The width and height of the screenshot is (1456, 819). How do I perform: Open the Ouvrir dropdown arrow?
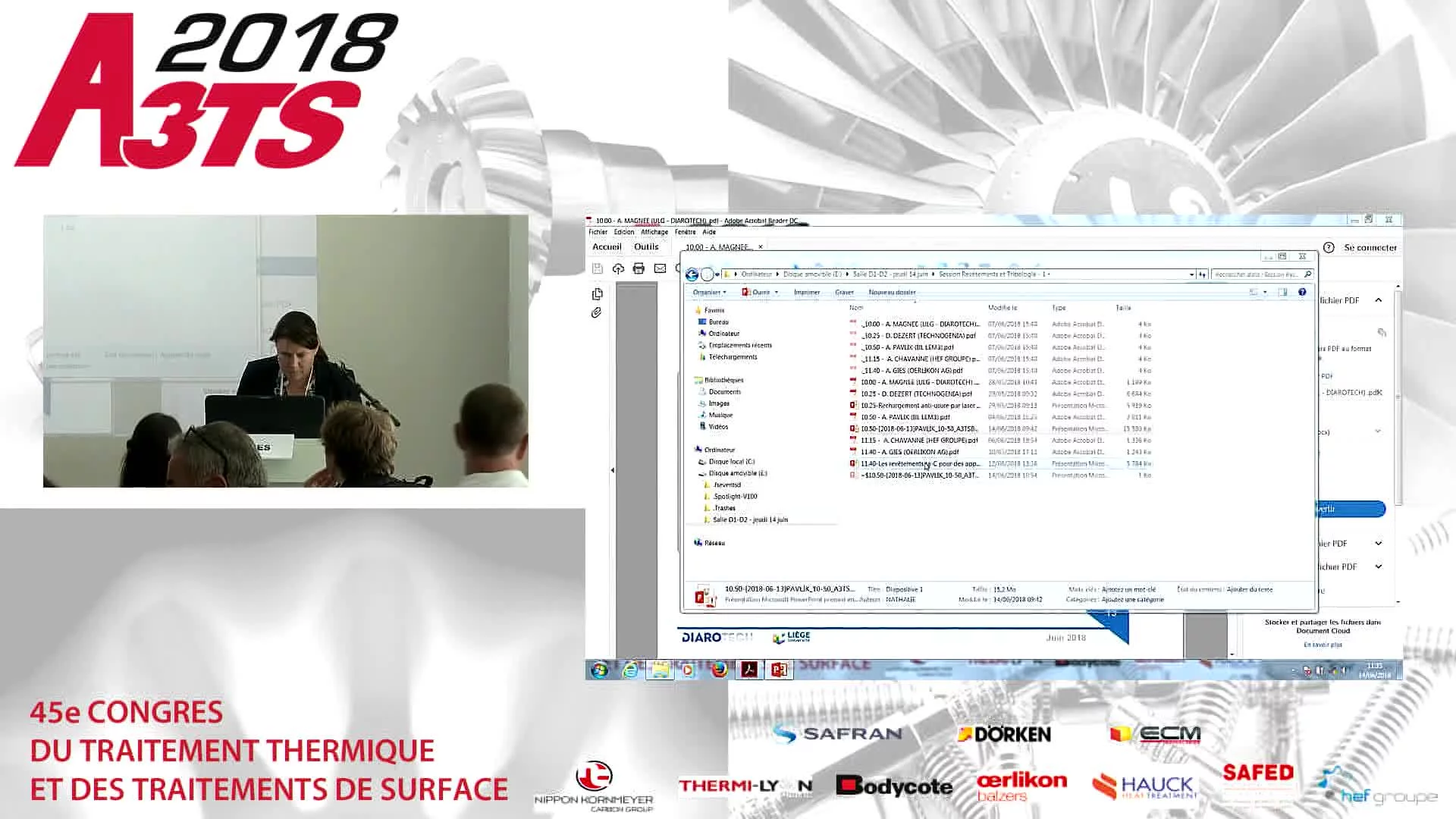[776, 292]
